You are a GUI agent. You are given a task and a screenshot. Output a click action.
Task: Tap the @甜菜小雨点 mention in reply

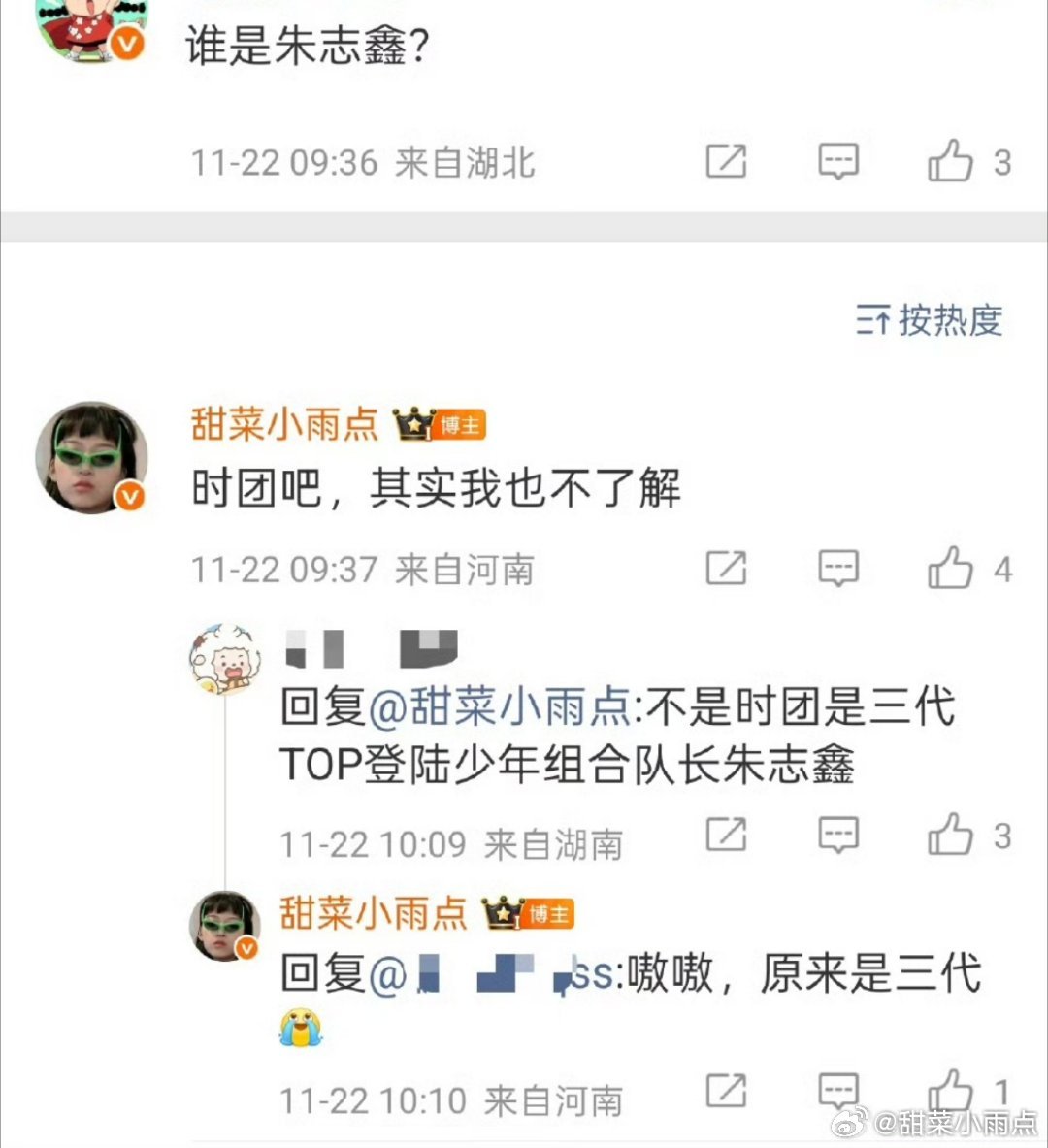click(x=500, y=707)
